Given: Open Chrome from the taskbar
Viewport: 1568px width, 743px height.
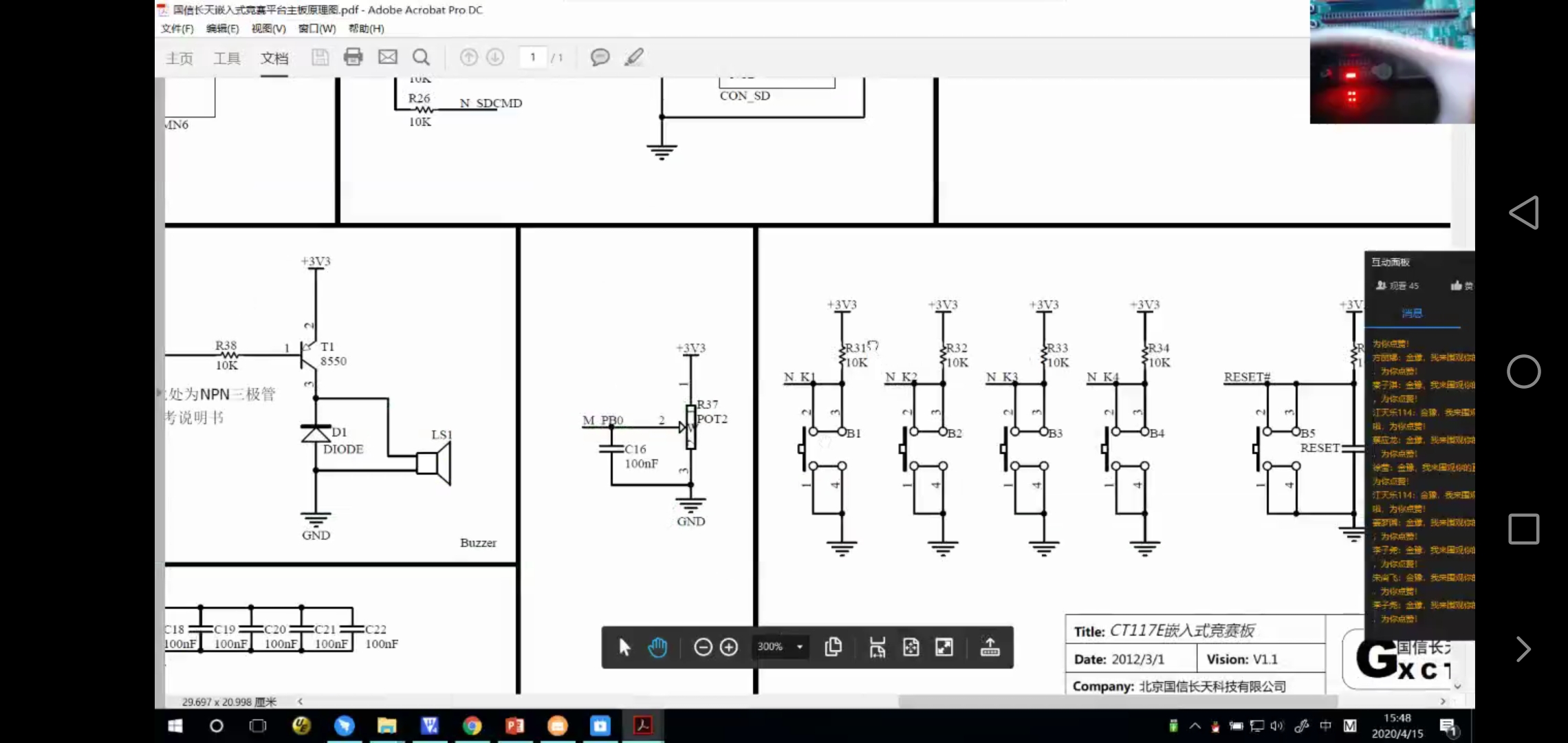Looking at the screenshot, I should pos(472,726).
